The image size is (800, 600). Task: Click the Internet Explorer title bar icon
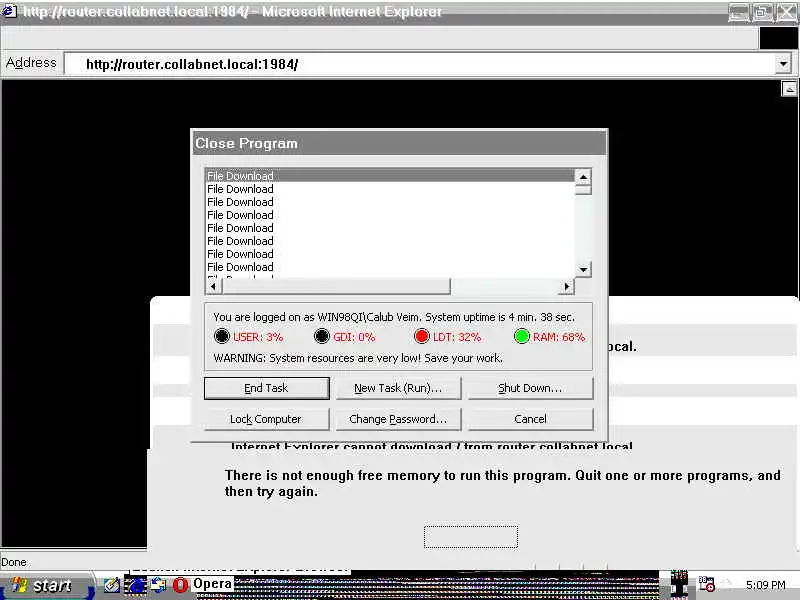tap(9, 11)
